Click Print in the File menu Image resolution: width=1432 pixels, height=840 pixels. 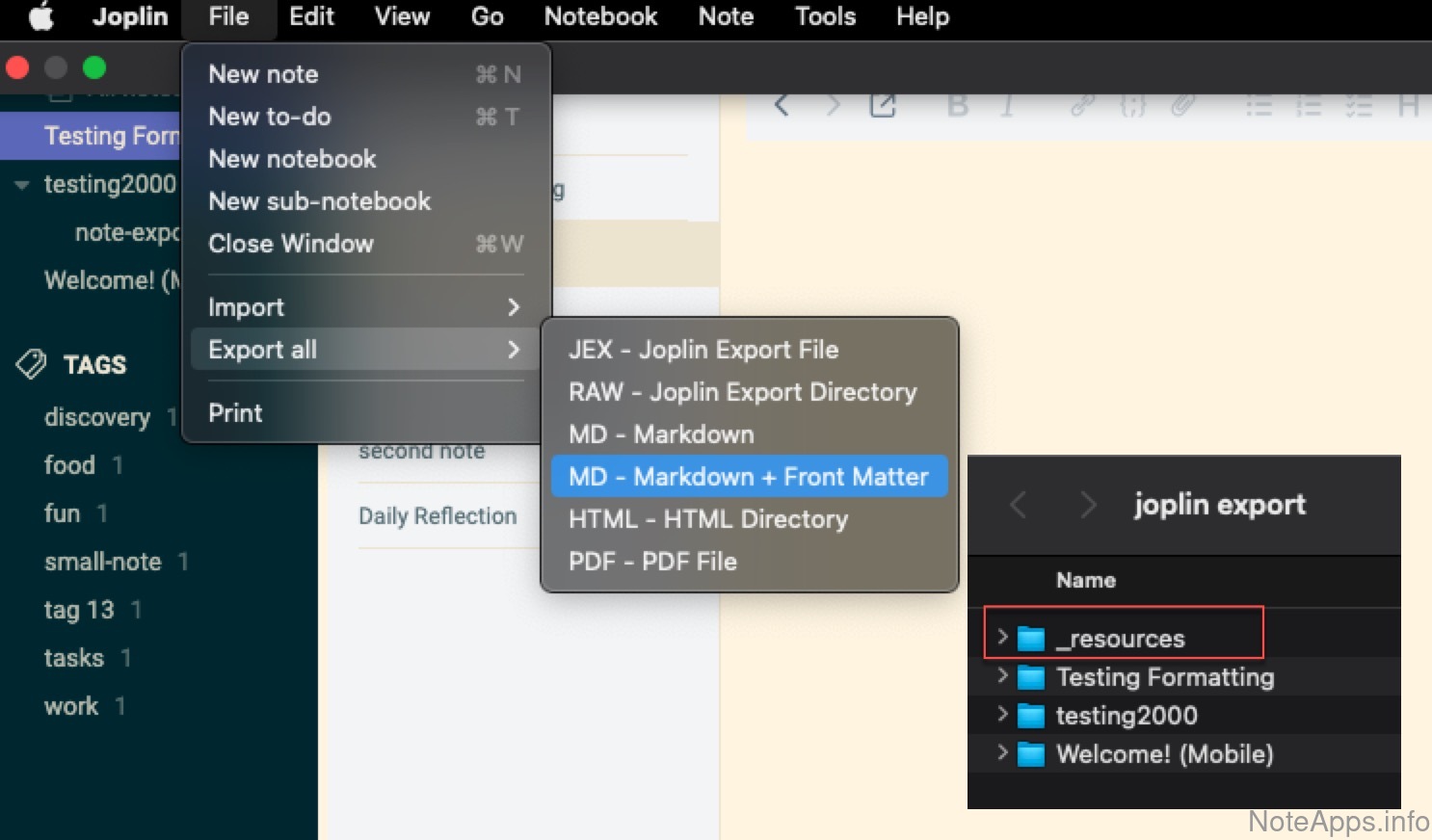click(235, 413)
